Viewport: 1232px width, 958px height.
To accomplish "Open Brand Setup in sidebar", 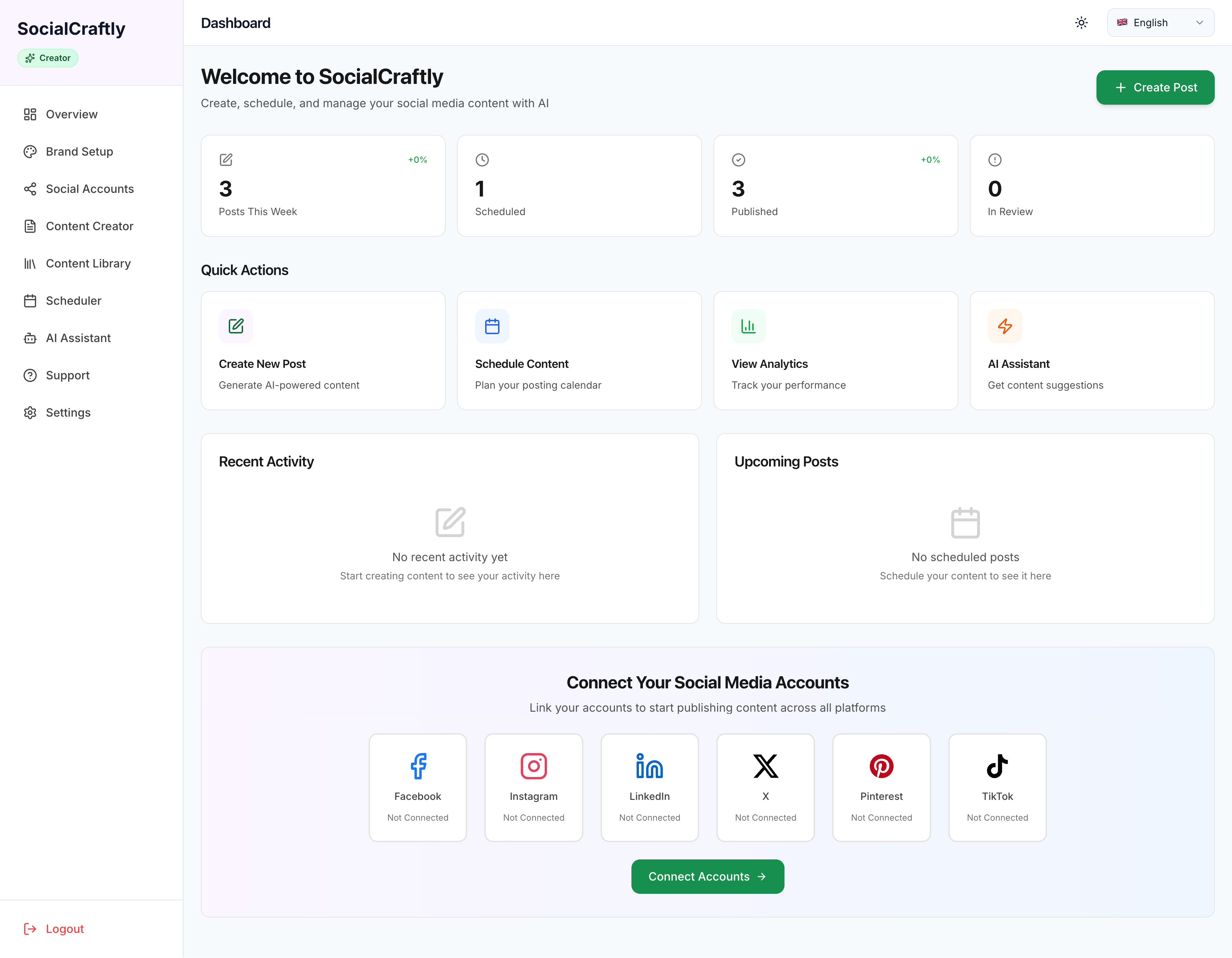I will [x=79, y=152].
